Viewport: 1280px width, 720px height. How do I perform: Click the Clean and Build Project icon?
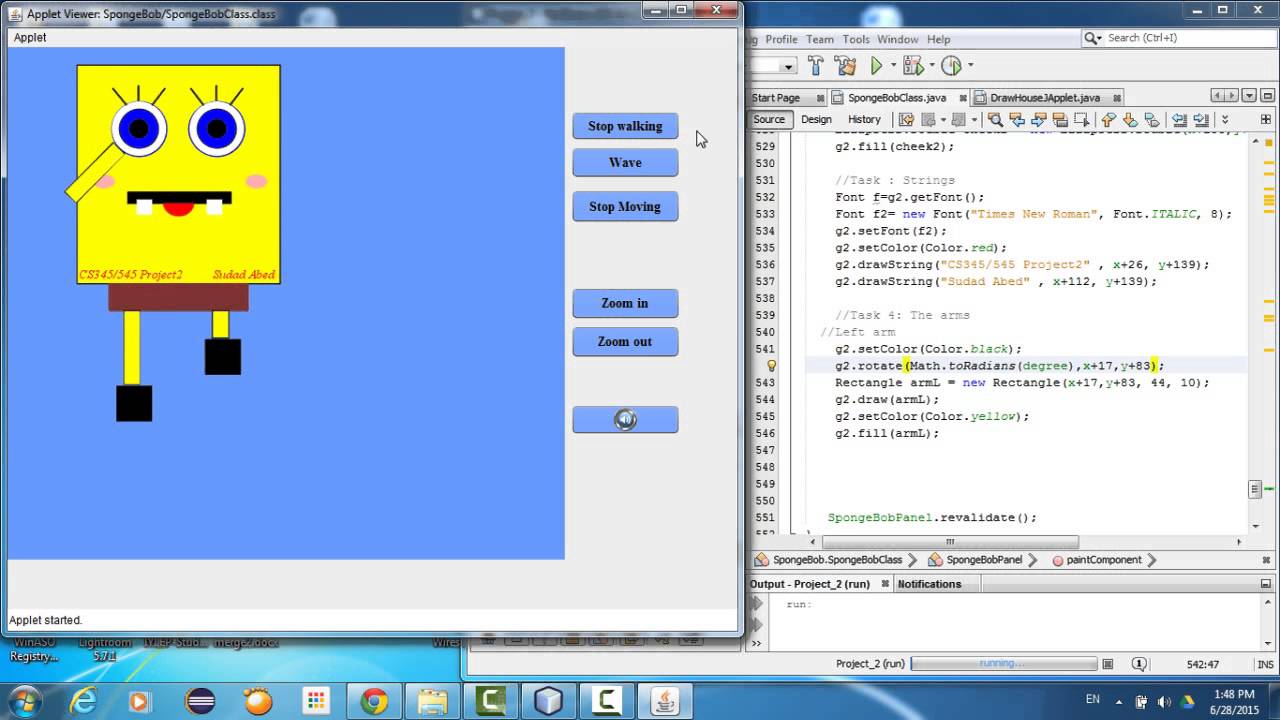845,66
